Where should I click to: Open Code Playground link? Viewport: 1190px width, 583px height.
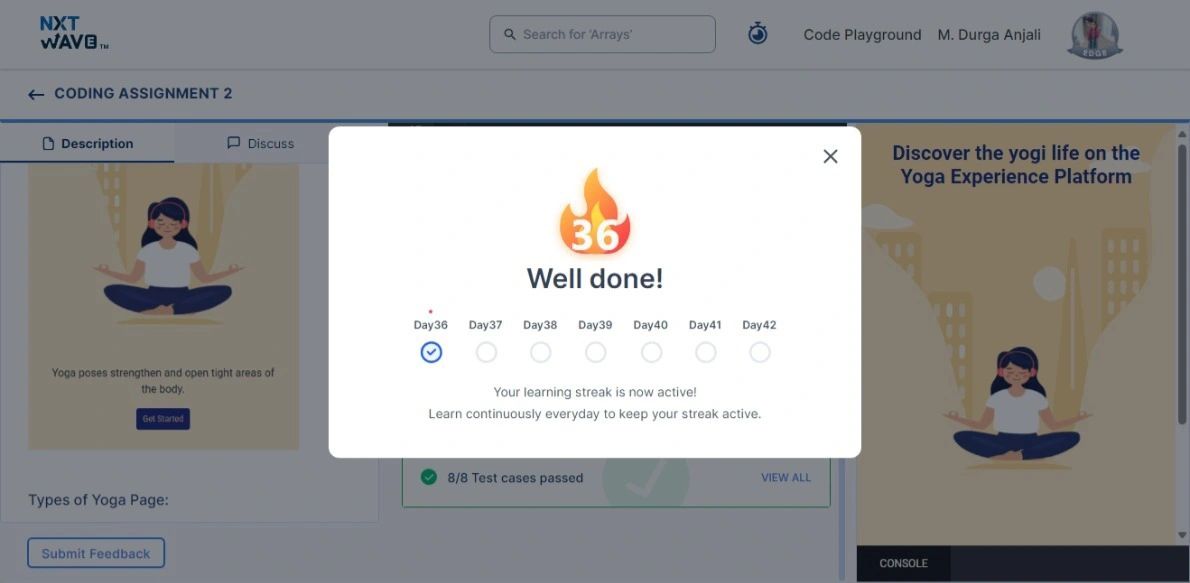pyautogui.click(x=862, y=35)
